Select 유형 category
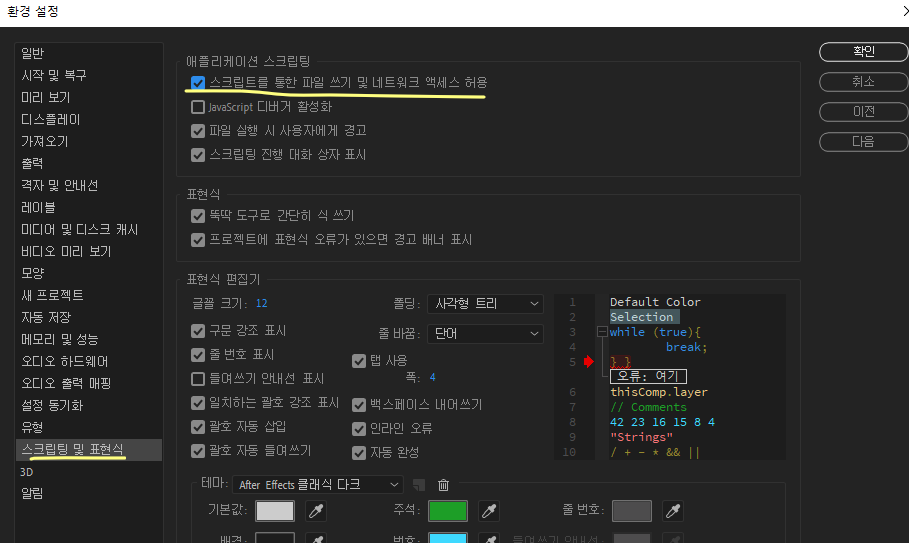 (x=88, y=427)
